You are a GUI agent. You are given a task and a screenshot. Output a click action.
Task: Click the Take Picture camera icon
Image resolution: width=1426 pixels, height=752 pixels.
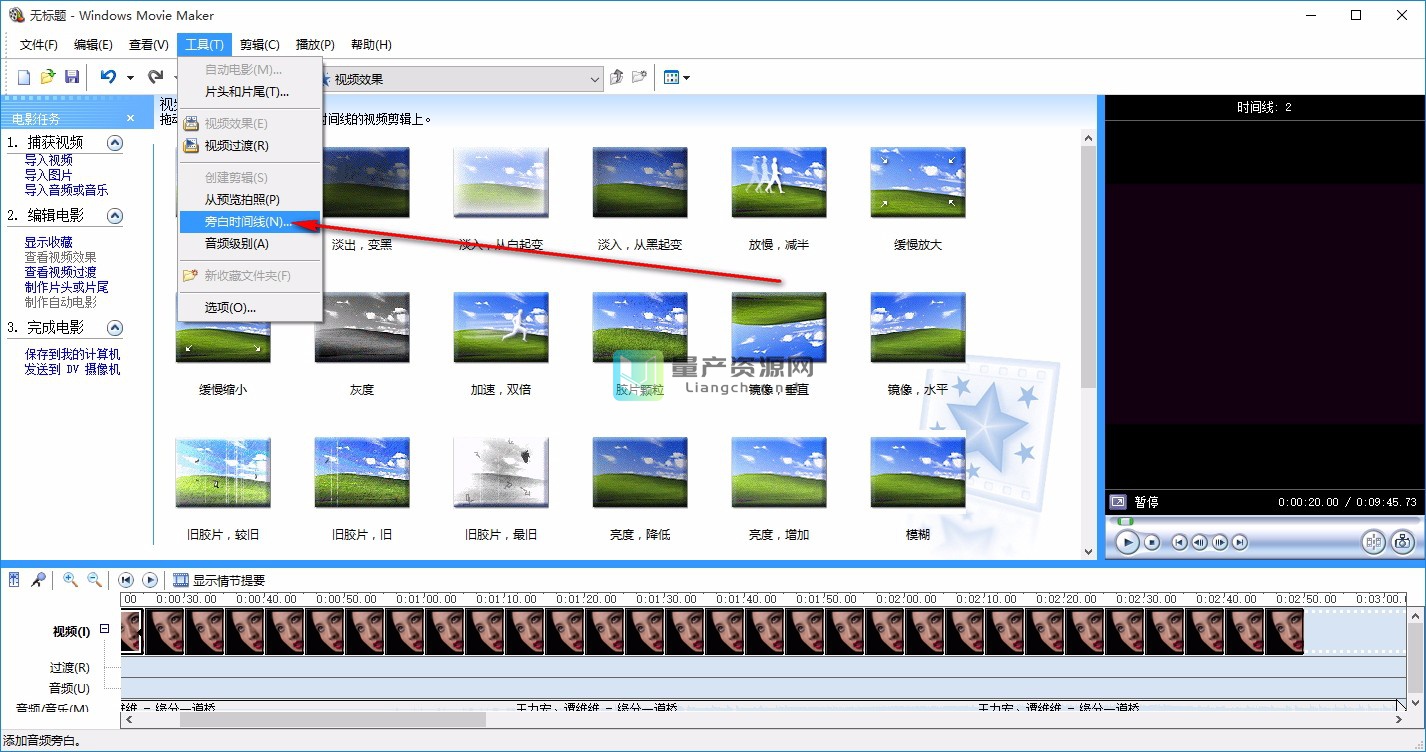click(x=1402, y=542)
